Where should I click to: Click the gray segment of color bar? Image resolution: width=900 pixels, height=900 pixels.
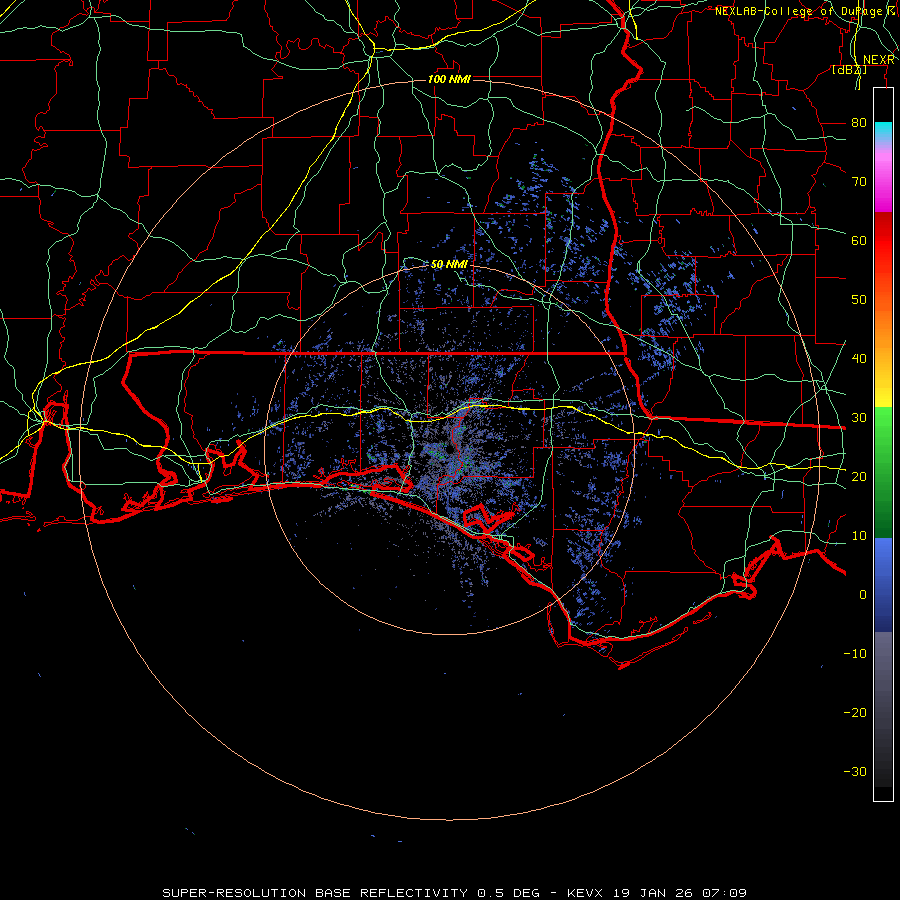(x=883, y=709)
